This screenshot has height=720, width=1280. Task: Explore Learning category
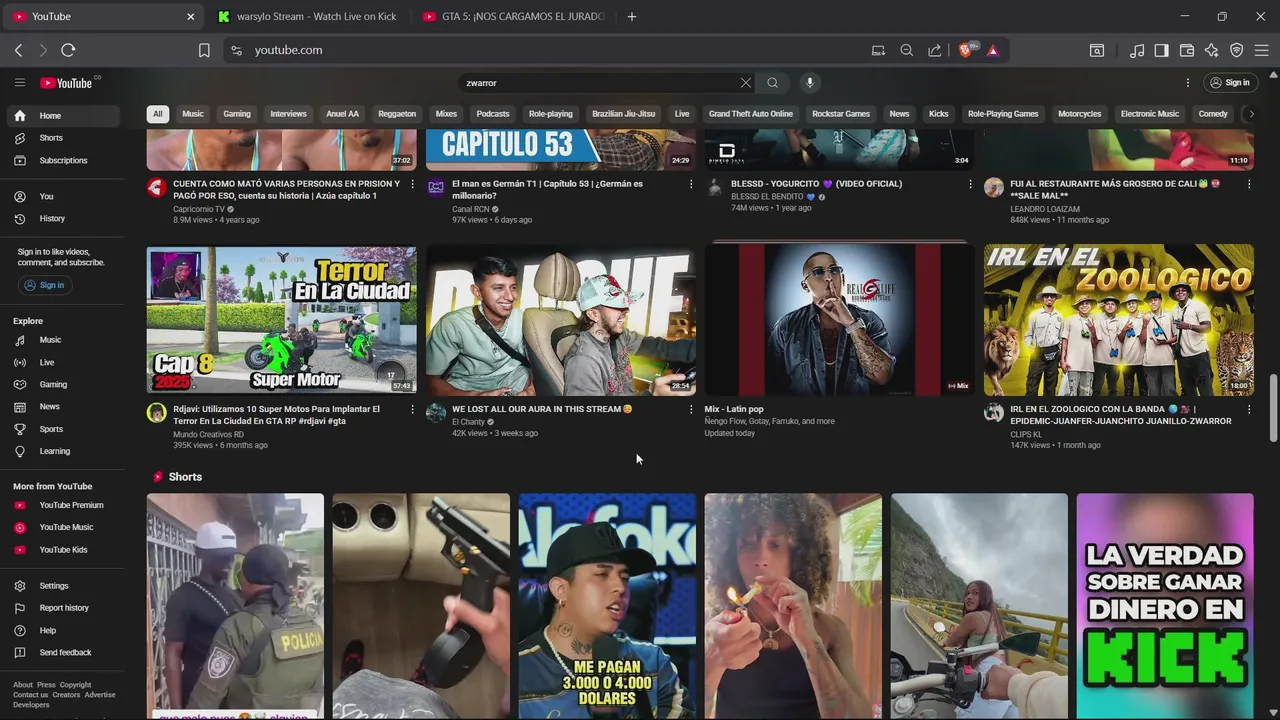pos(62,451)
